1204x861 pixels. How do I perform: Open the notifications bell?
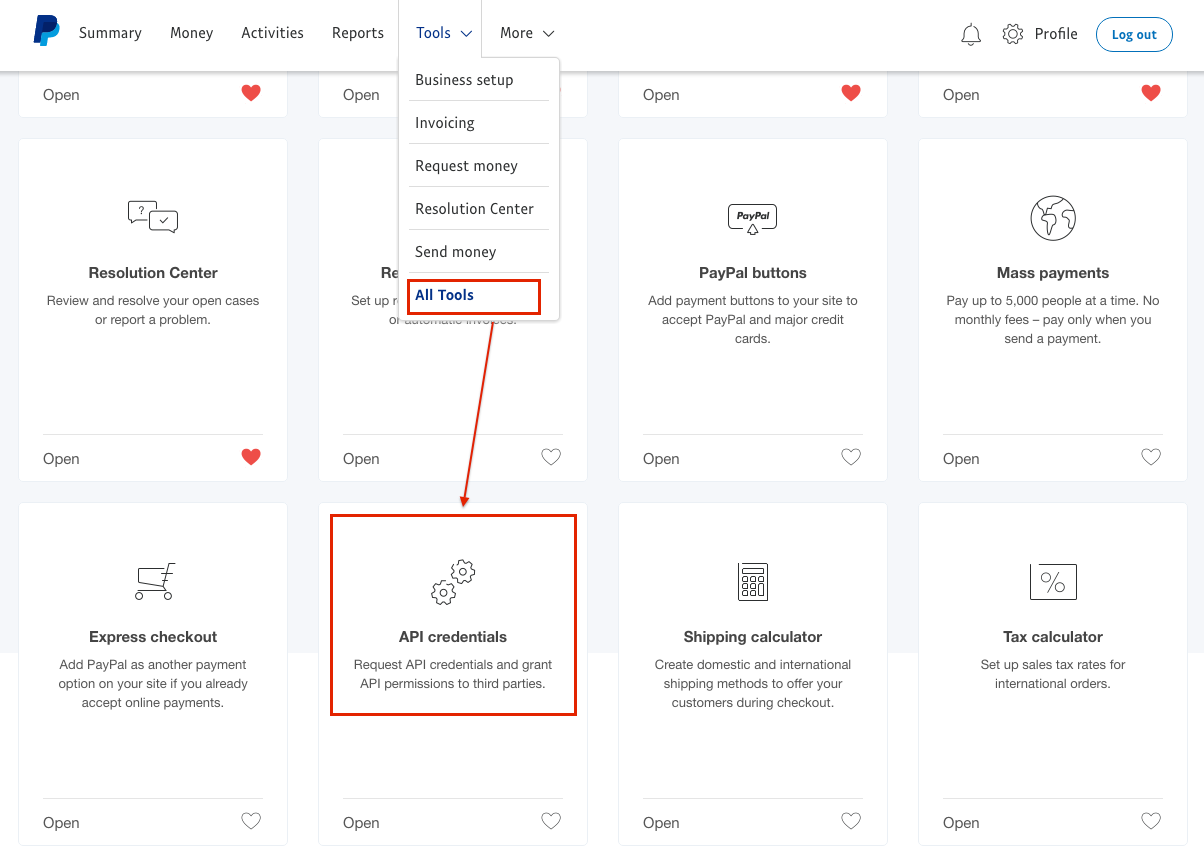(x=971, y=35)
